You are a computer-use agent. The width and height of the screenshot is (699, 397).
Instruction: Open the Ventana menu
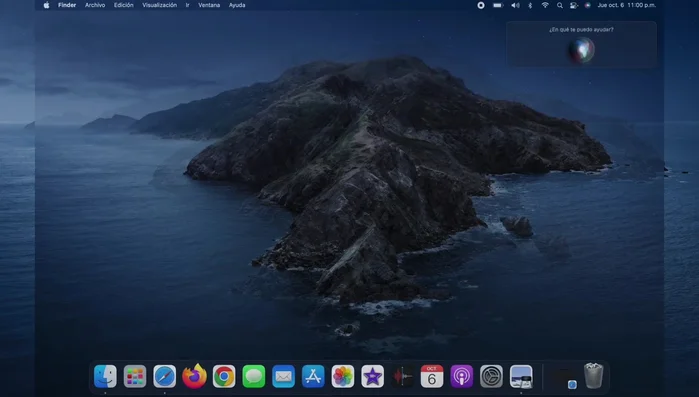(x=209, y=5)
